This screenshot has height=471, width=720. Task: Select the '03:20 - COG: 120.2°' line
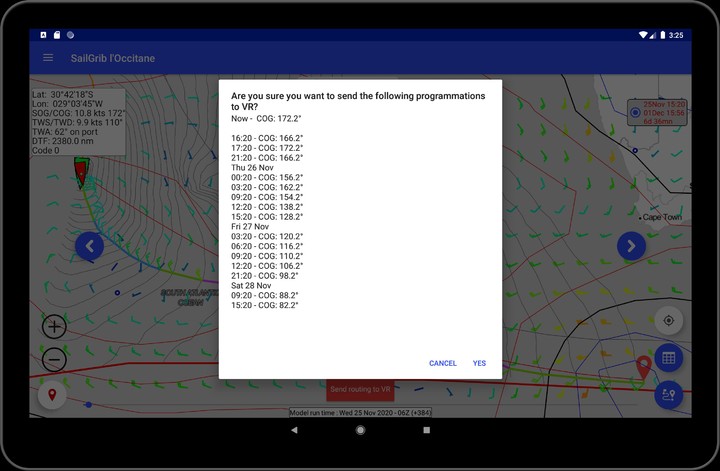click(x=267, y=236)
